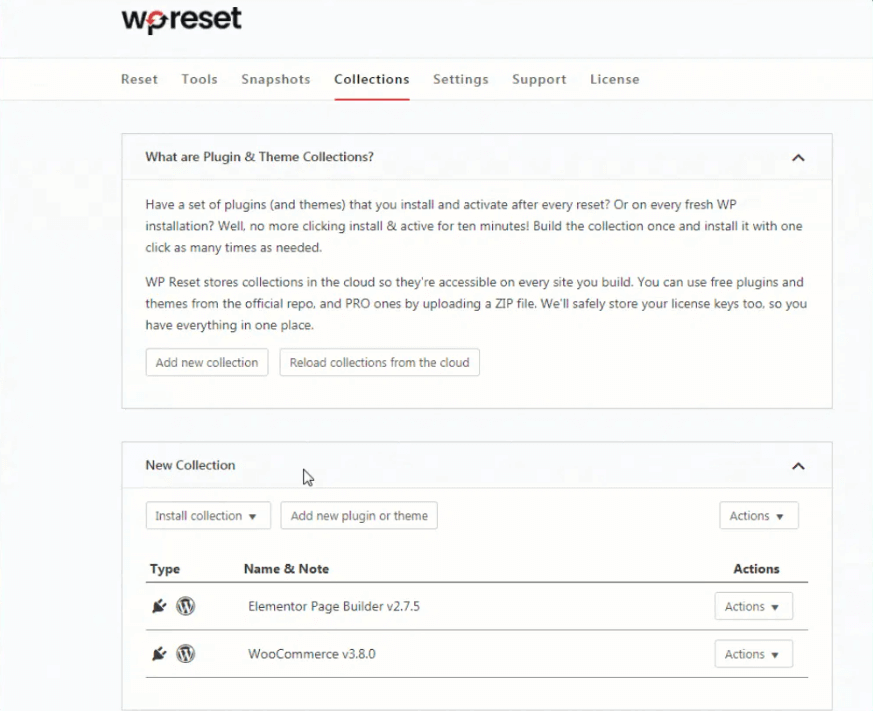This screenshot has width=873, height=711.
Task: Open the Settings tab
Action: coord(460,79)
